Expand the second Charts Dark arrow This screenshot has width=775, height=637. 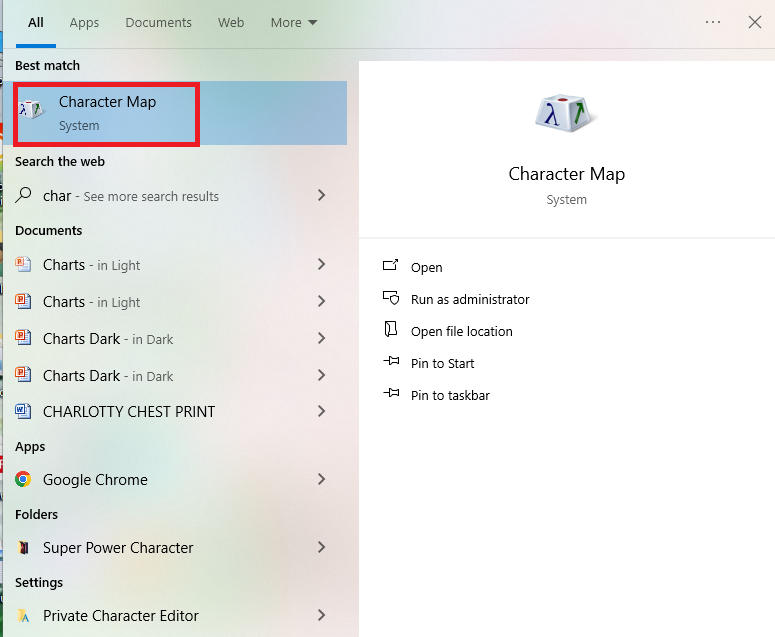click(321, 375)
